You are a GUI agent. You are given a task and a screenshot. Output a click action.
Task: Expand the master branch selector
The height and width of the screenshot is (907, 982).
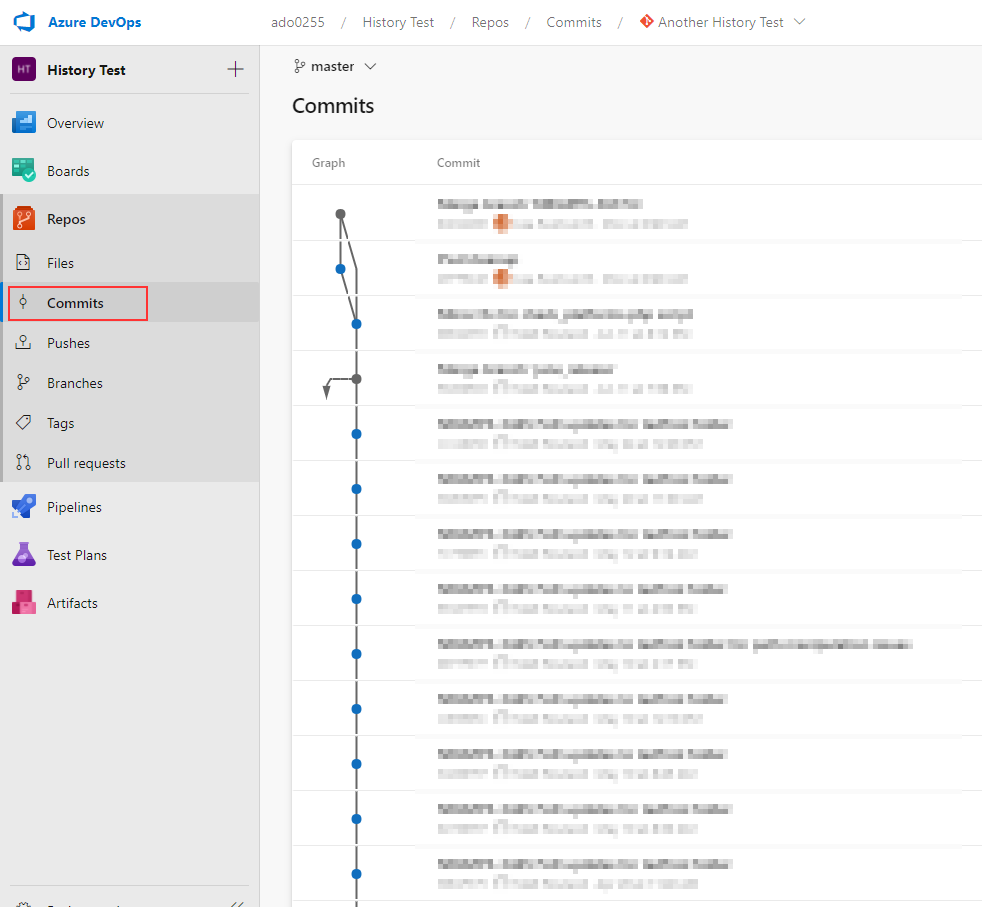(335, 66)
